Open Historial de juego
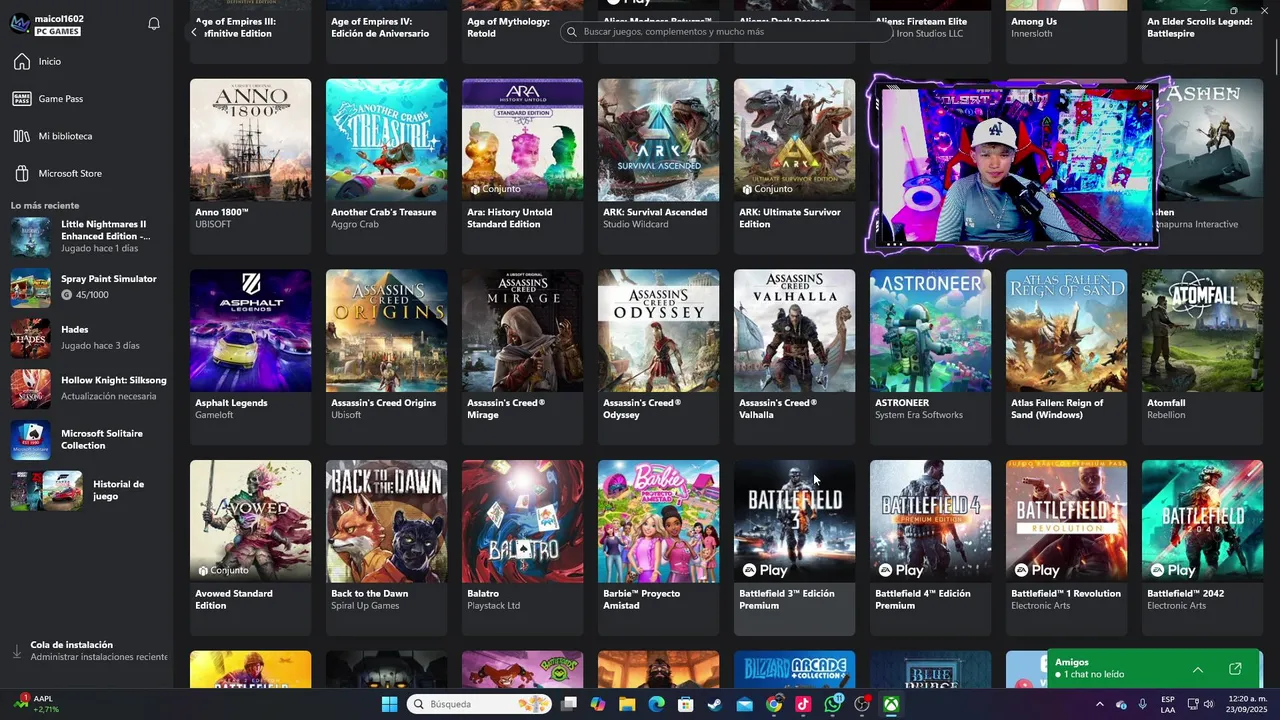Image resolution: width=1280 pixels, height=720 pixels. 88,491
